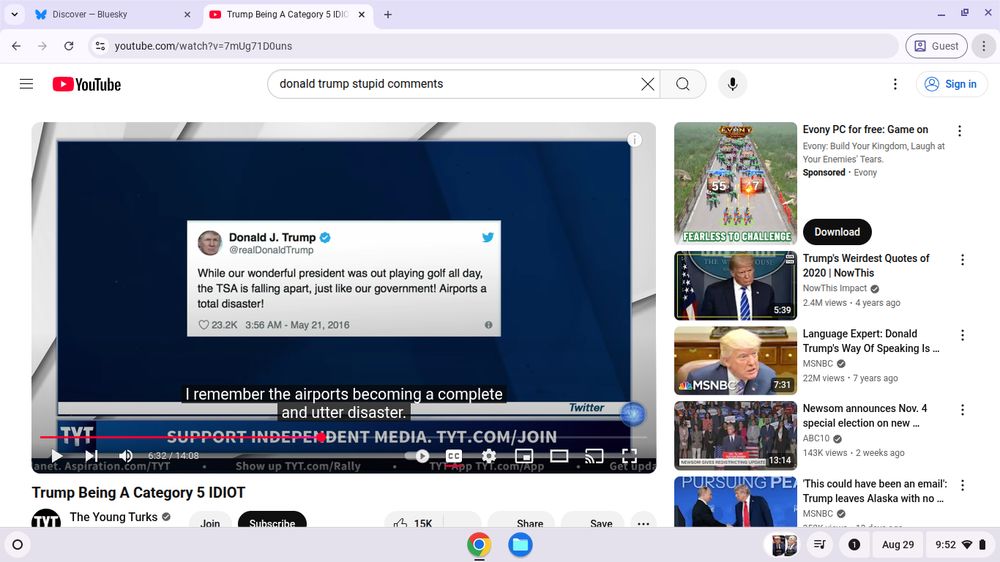Image resolution: width=1000 pixels, height=562 pixels.
Task: Enable miniplayer mode
Action: [x=524, y=455]
